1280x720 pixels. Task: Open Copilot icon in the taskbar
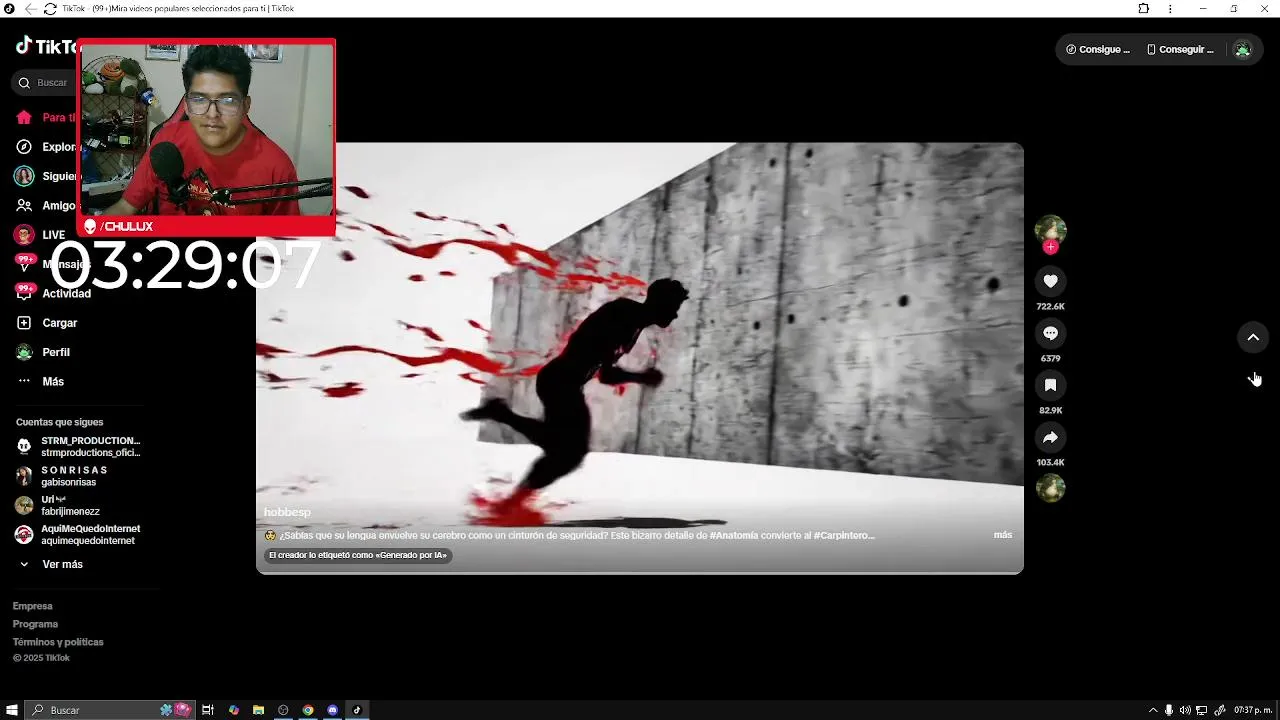point(234,710)
